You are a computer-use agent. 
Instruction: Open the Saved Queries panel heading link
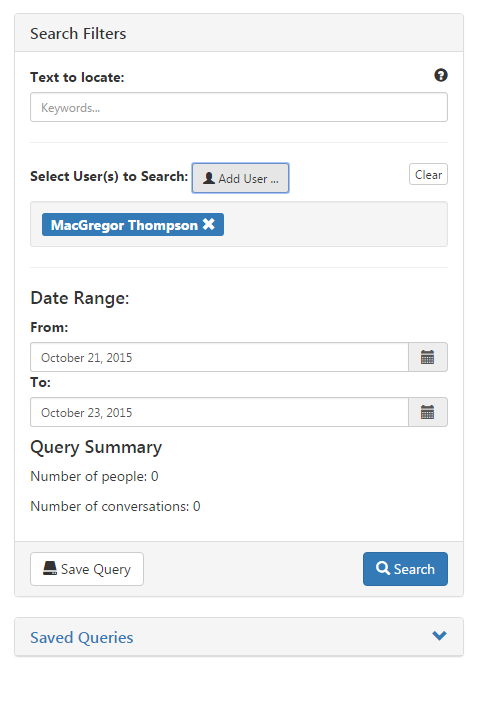[x=82, y=637]
